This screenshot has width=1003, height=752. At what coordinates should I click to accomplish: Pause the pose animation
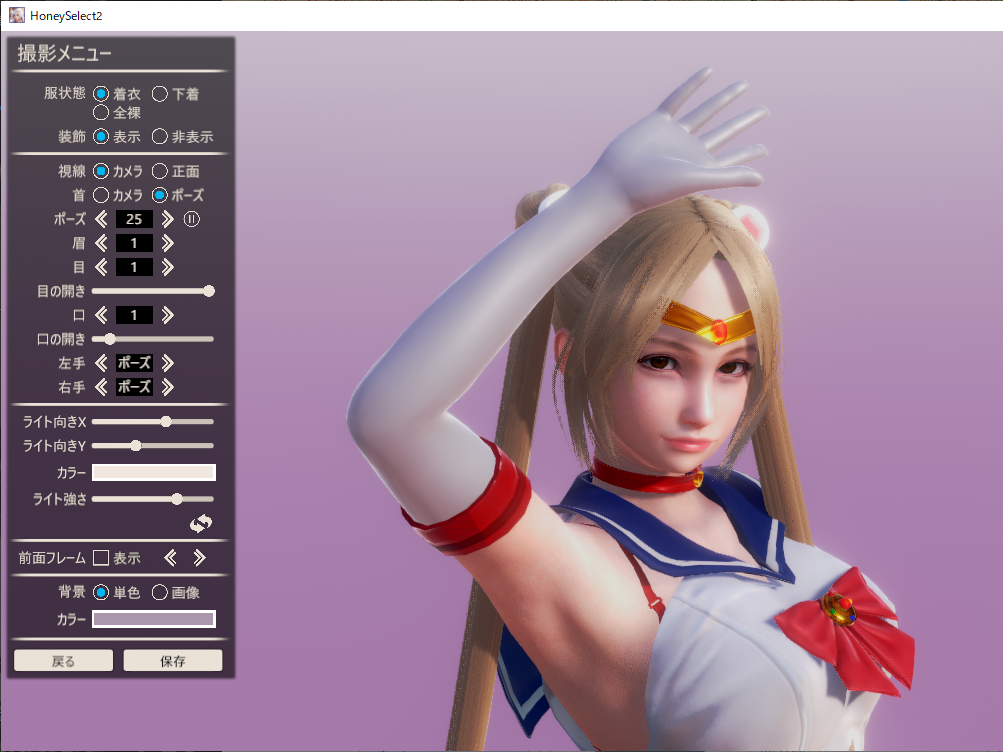(x=191, y=219)
